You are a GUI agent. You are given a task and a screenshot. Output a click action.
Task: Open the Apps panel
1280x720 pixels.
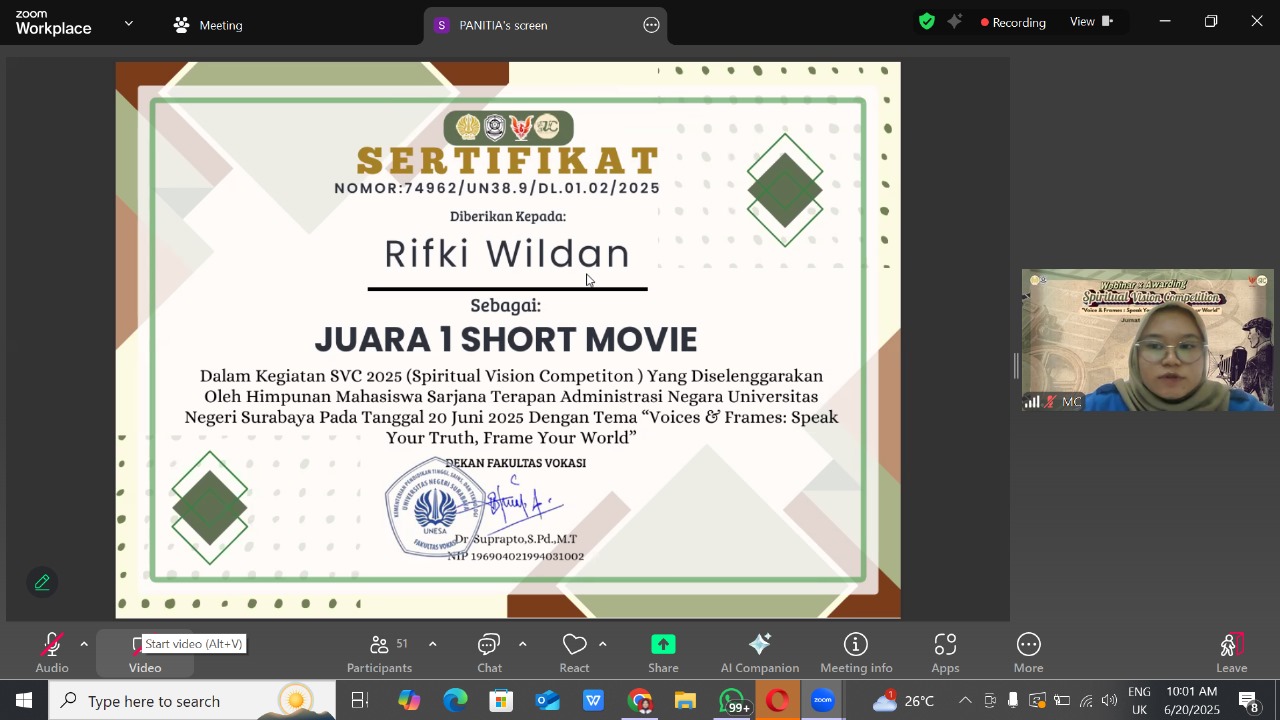pyautogui.click(x=945, y=653)
